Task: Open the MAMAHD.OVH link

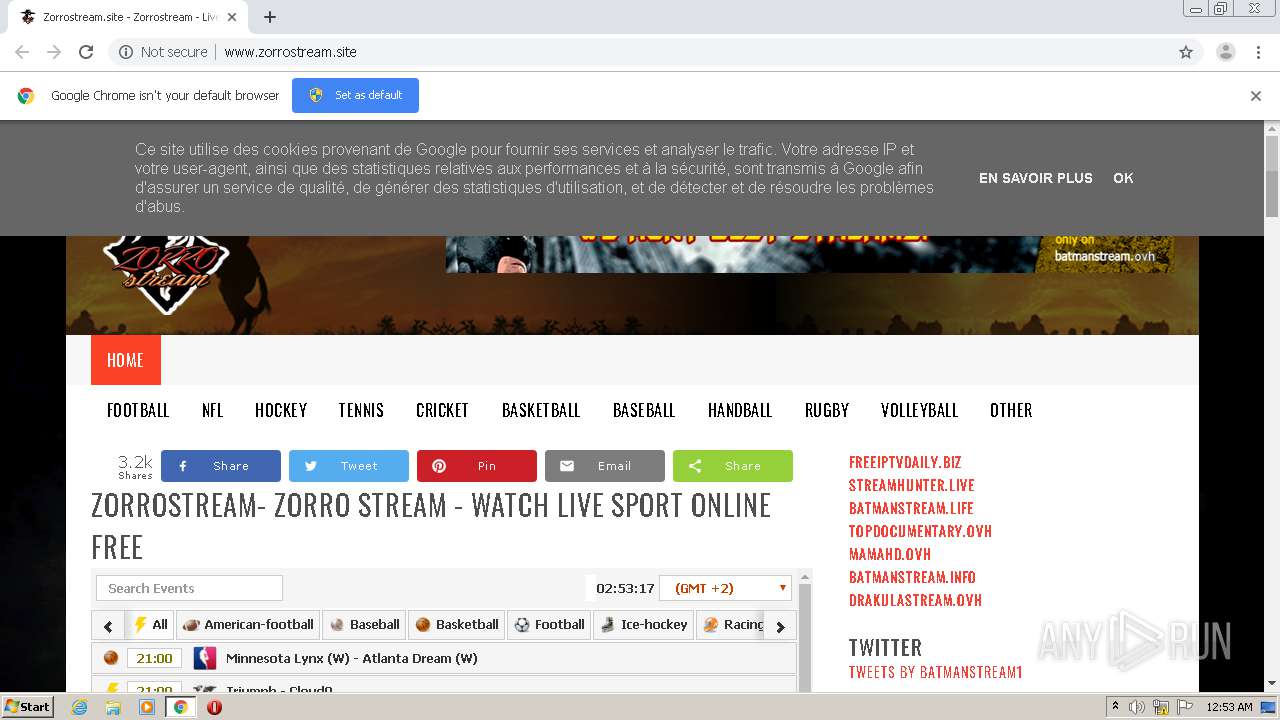Action: tap(890, 554)
